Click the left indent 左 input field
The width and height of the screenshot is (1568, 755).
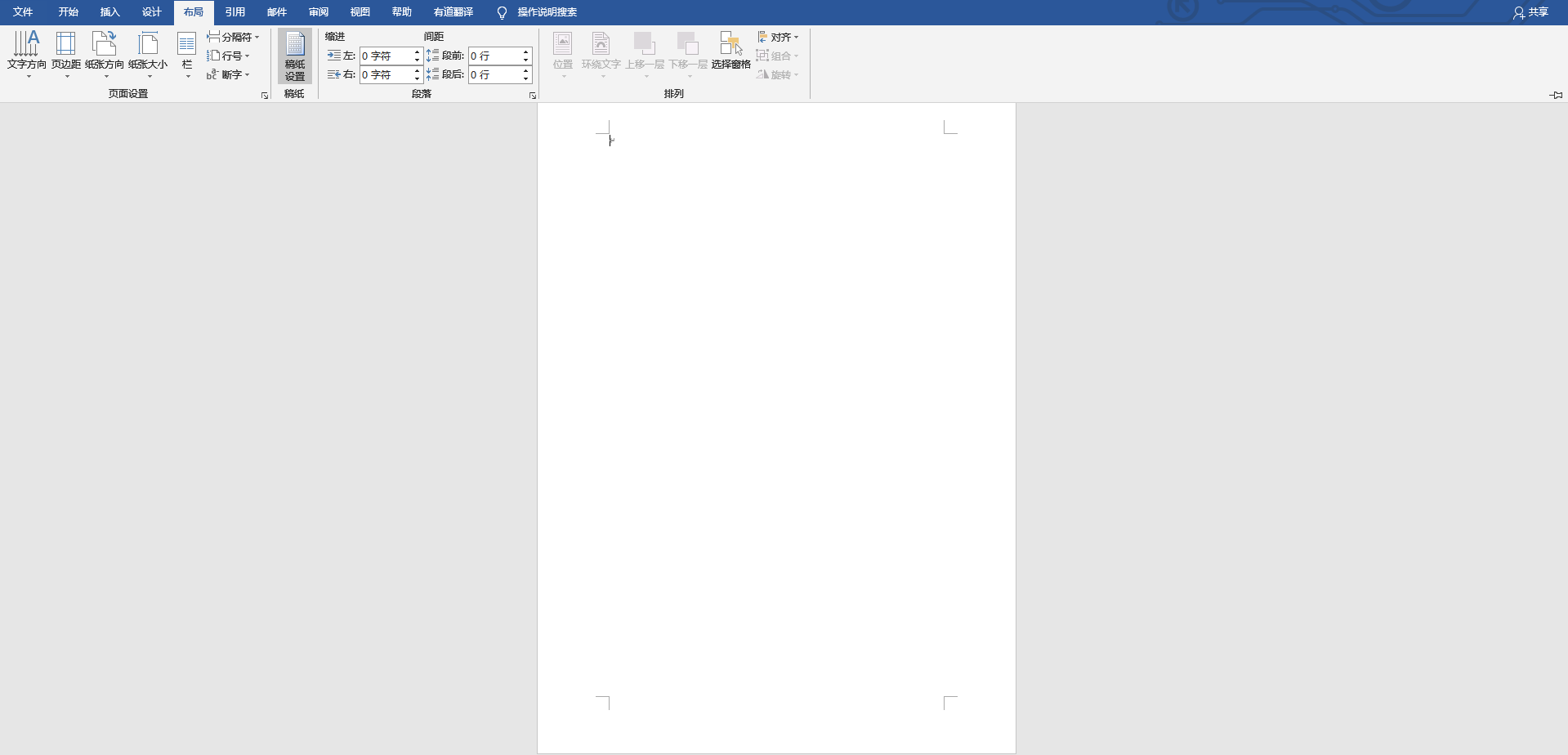coord(386,56)
